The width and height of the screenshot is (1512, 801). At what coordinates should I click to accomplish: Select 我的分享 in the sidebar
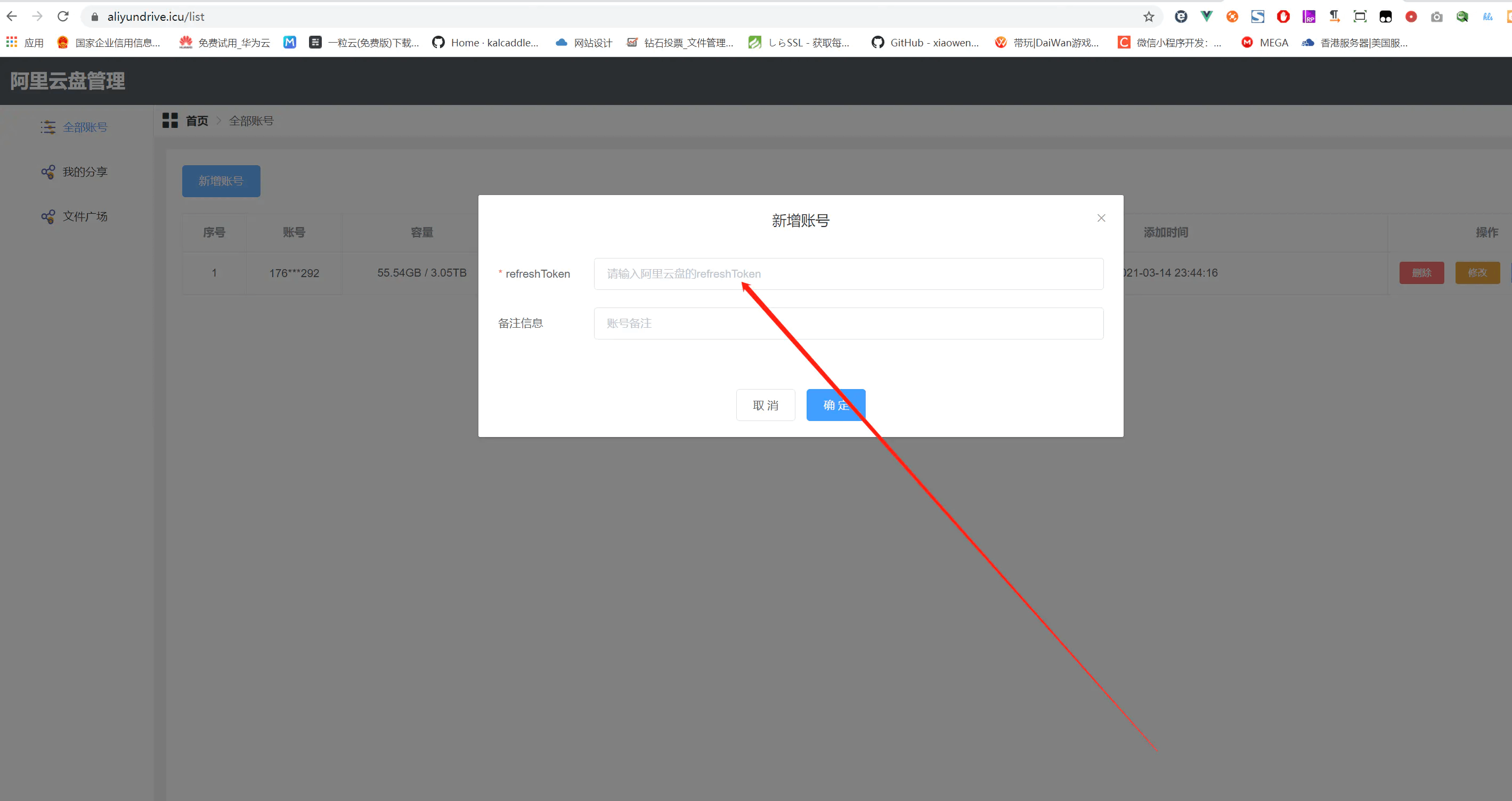coord(85,172)
